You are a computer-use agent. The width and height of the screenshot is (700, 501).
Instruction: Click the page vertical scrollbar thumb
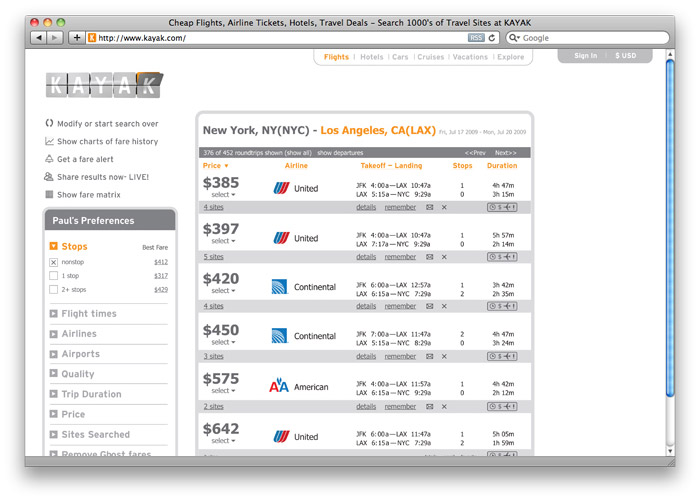tap(670, 228)
